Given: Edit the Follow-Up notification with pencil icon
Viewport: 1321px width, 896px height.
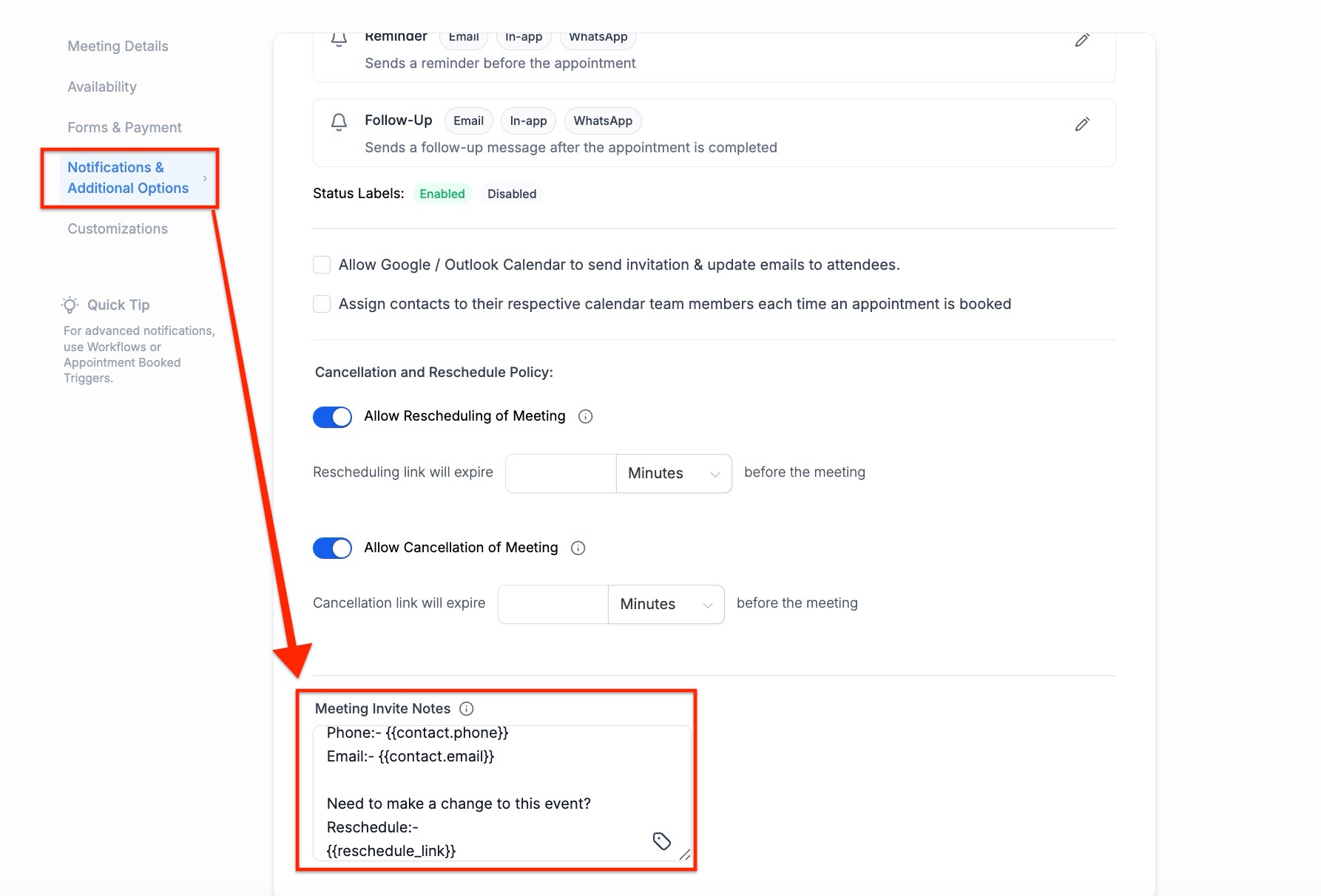Looking at the screenshot, I should pyautogui.click(x=1082, y=124).
